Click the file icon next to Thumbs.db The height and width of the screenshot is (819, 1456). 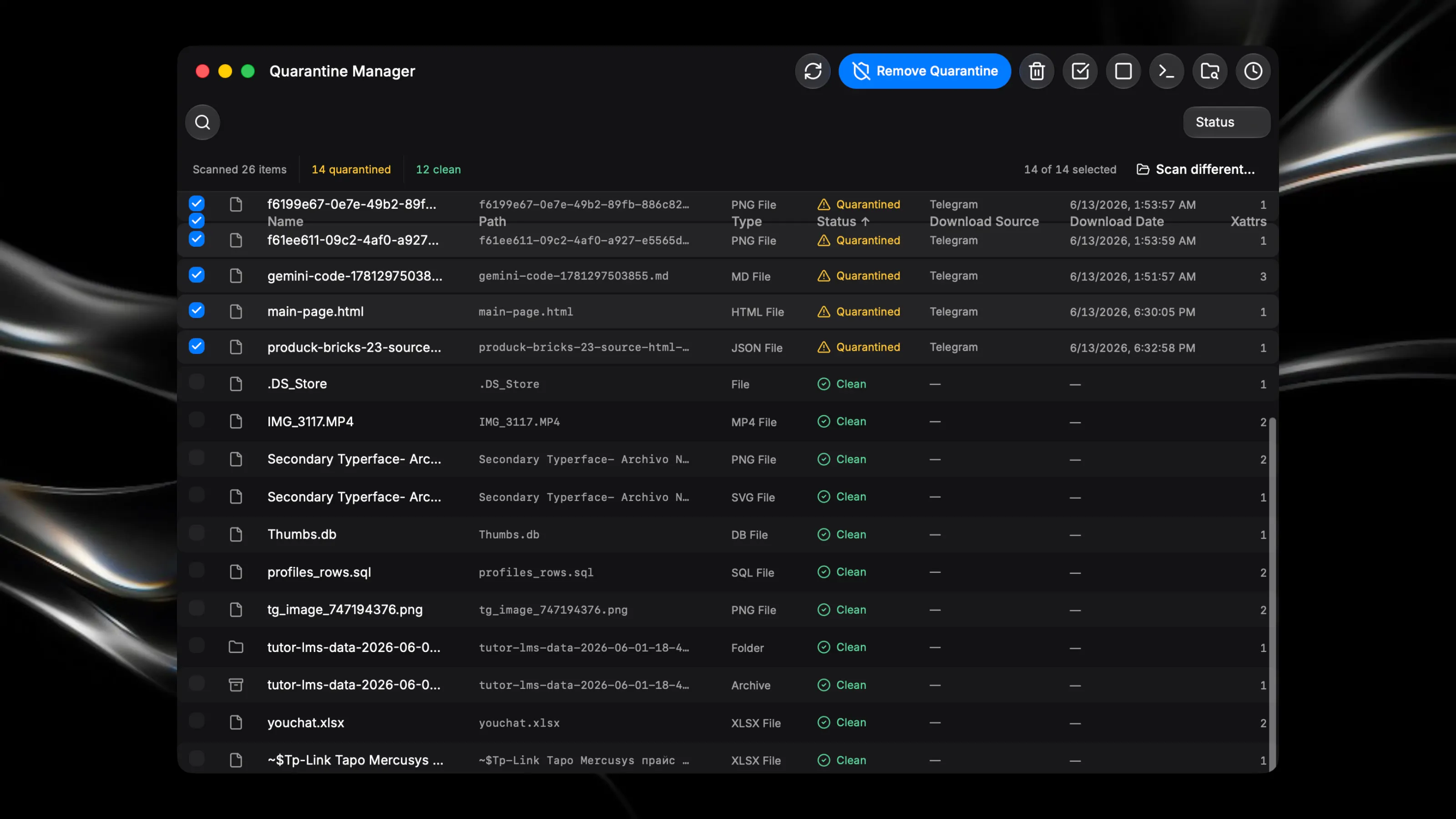(236, 535)
